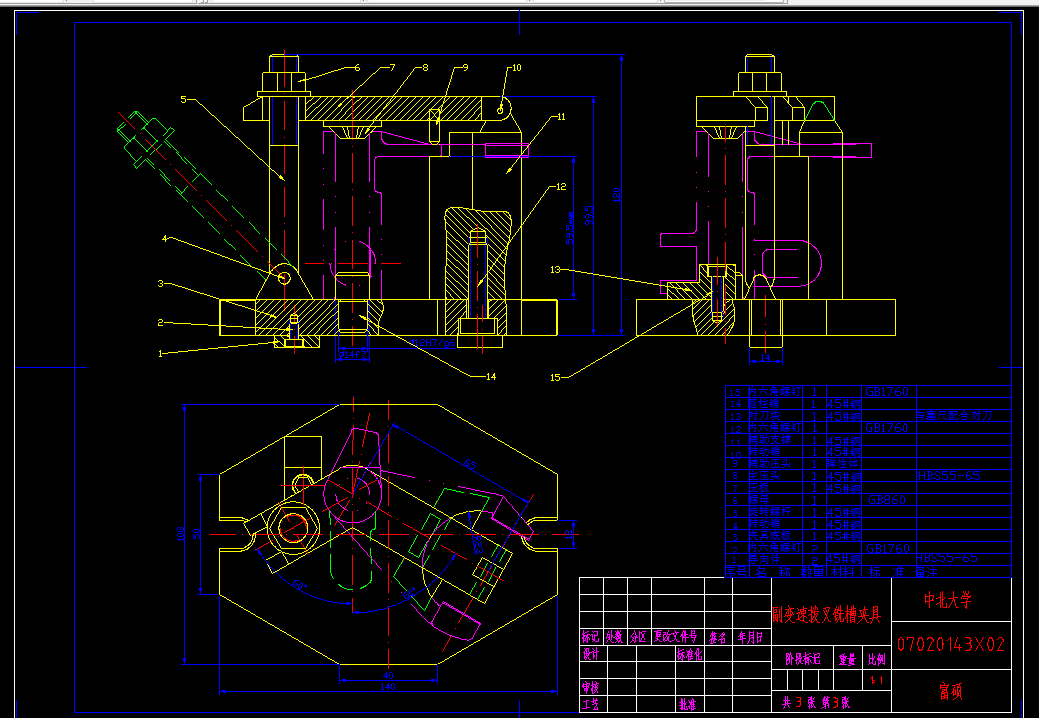Click balloon number 5 in front view
This screenshot has width=1039, height=718.
184,99
